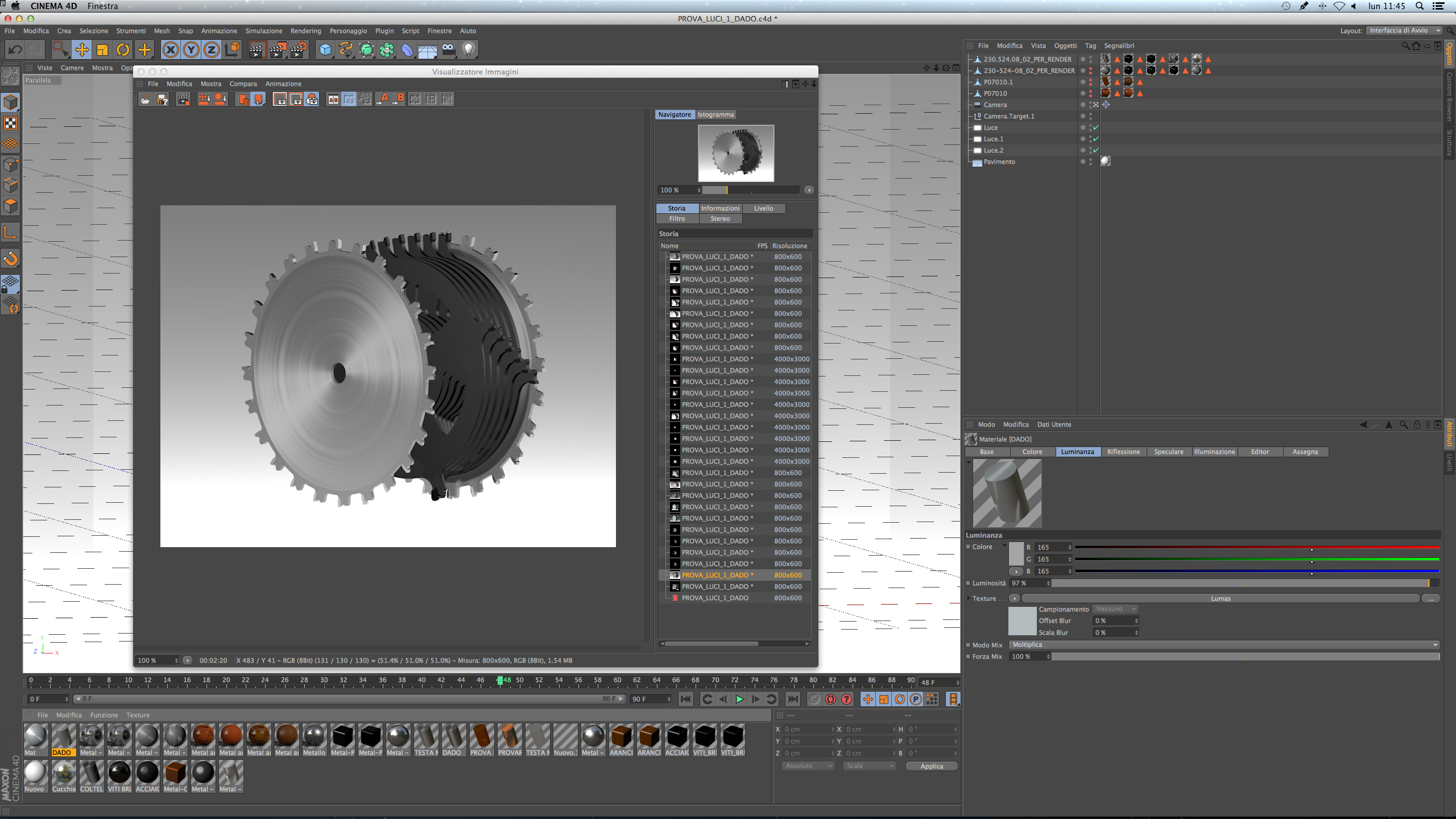This screenshot has height=819, width=1456.
Task: Add a cube primitive object
Action: 325,50
